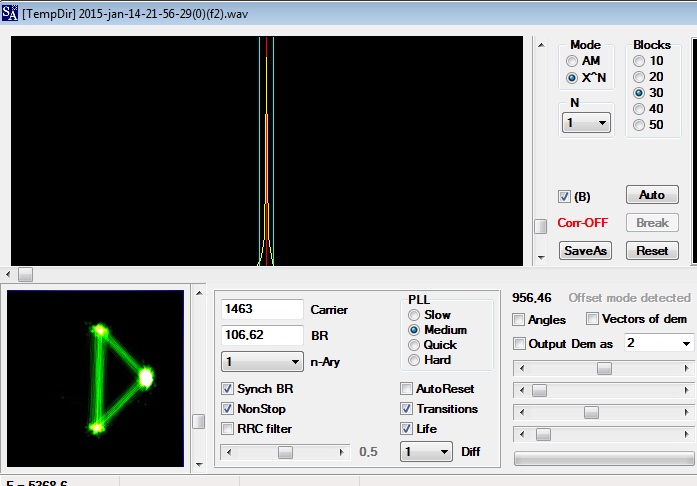Click right arrow of fourth right-panel slider
The width and height of the screenshot is (697, 486).
[x=686, y=434]
